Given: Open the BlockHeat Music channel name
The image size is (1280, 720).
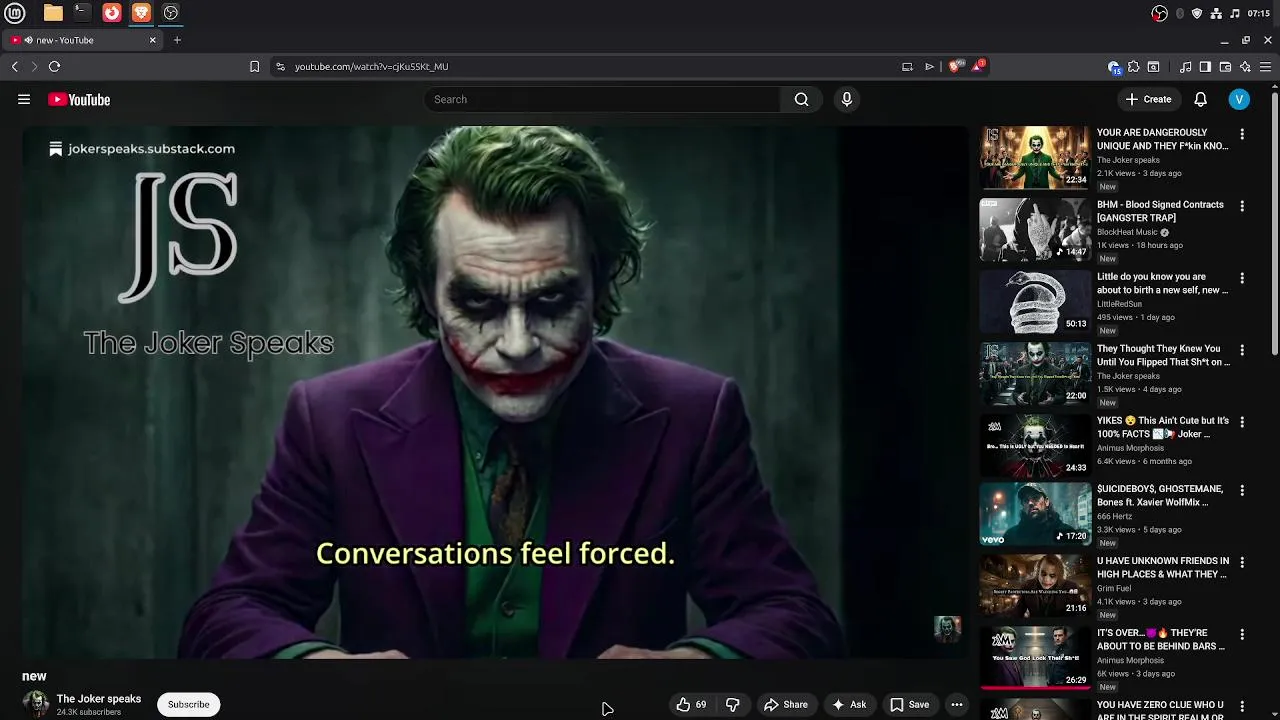Looking at the screenshot, I should [x=1127, y=232].
